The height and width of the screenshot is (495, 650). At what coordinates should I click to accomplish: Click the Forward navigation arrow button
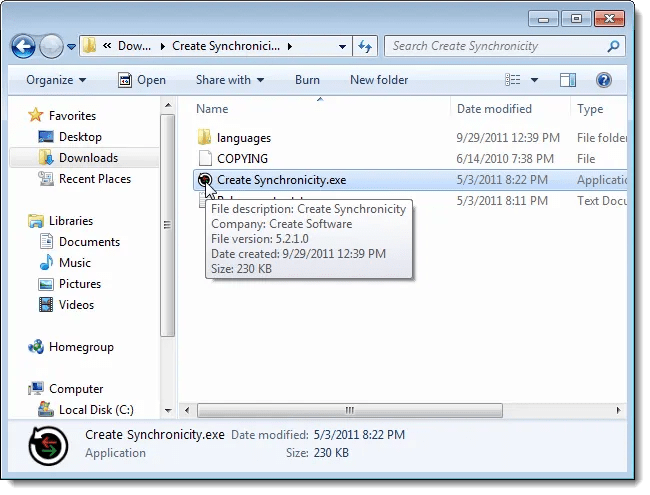pyautogui.click(x=51, y=46)
